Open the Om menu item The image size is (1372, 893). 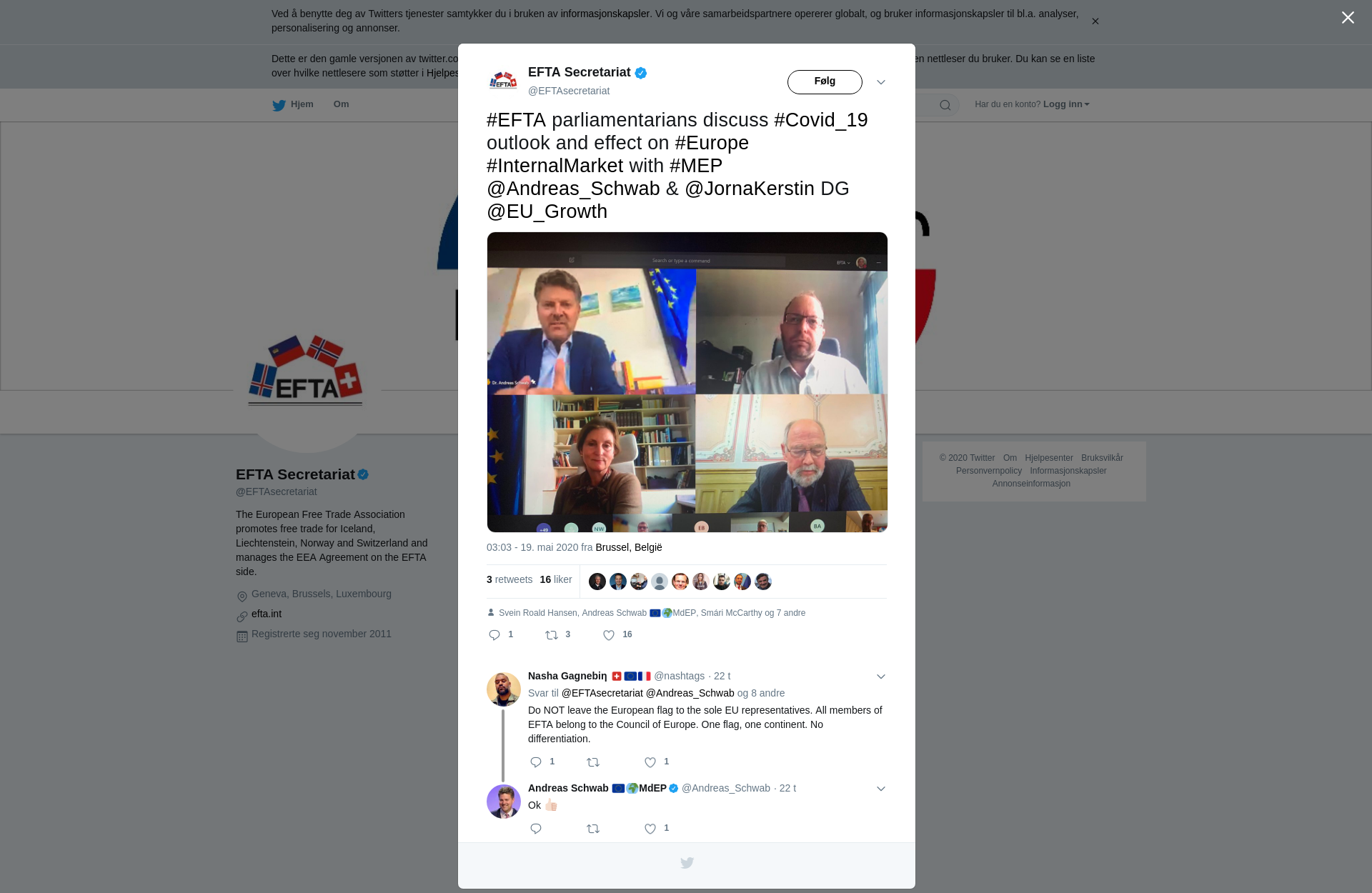point(341,104)
